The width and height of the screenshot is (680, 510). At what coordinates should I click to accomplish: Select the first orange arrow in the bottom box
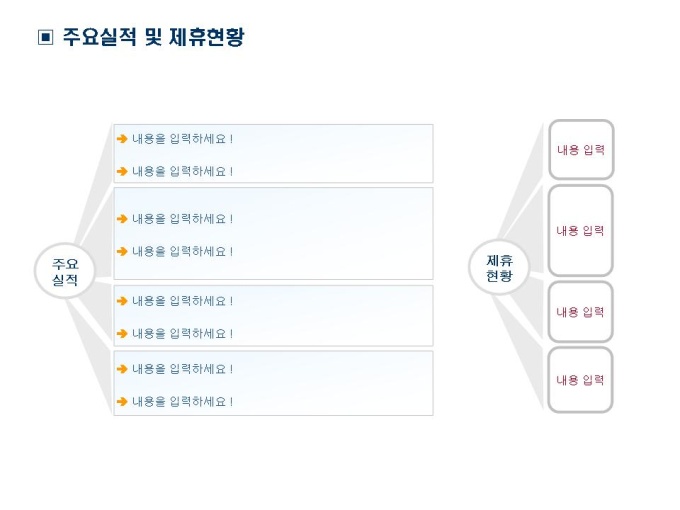tap(122, 369)
